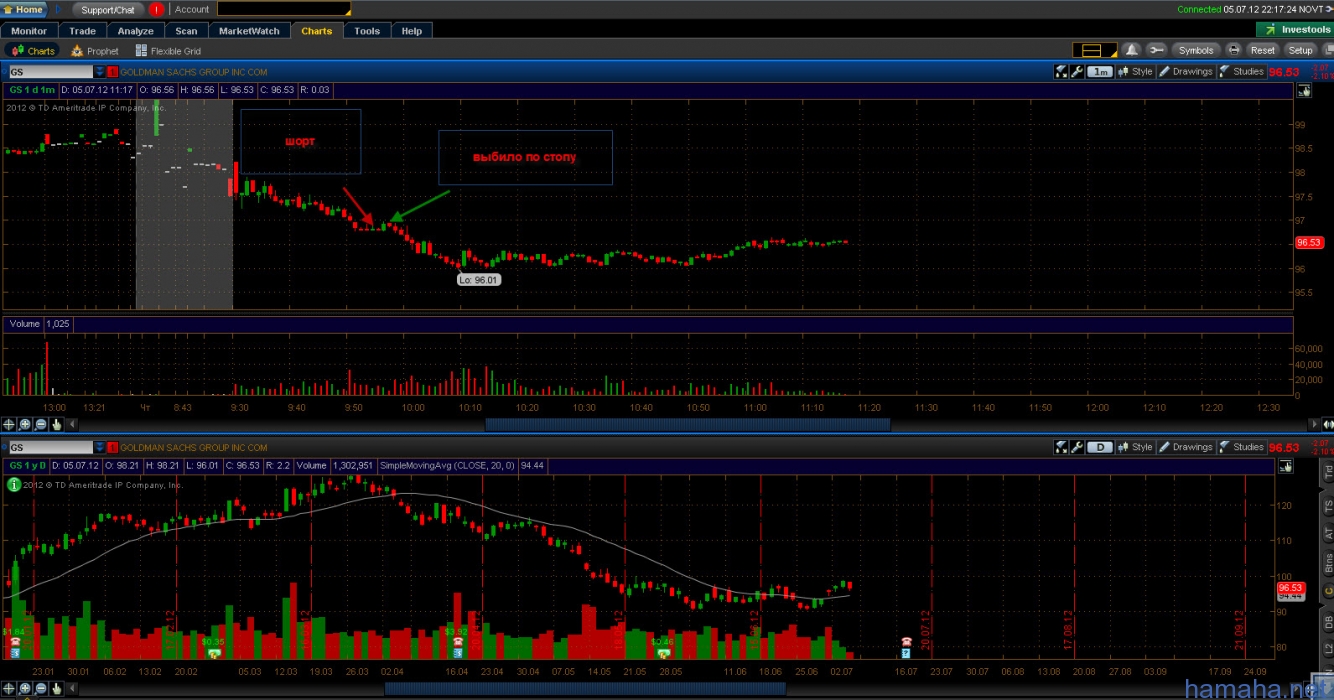The width and height of the screenshot is (1334, 700).
Task: Click zoom out magnifier below upper chart
Action: click(41, 424)
